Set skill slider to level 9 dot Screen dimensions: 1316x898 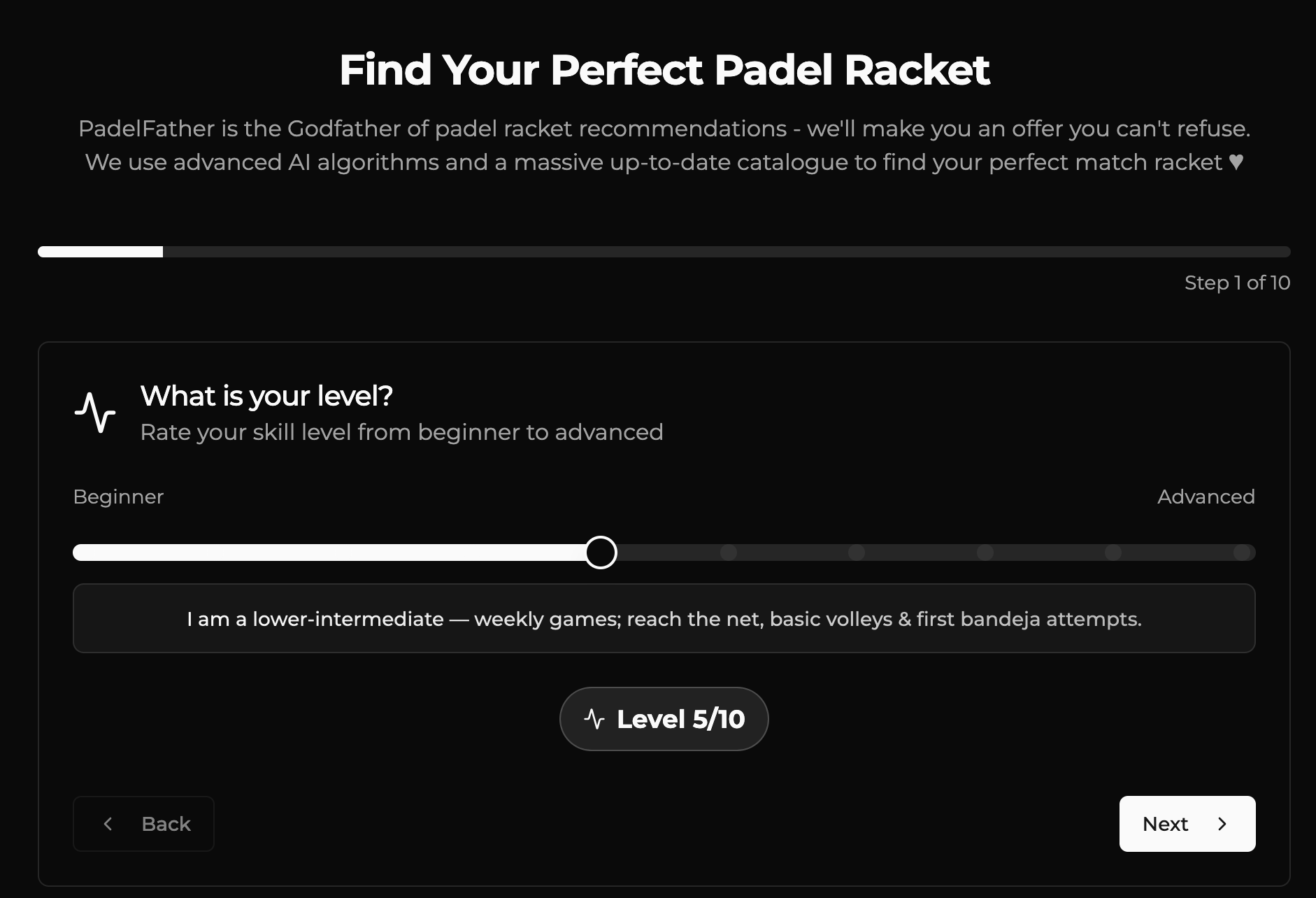tap(1113, 553)
